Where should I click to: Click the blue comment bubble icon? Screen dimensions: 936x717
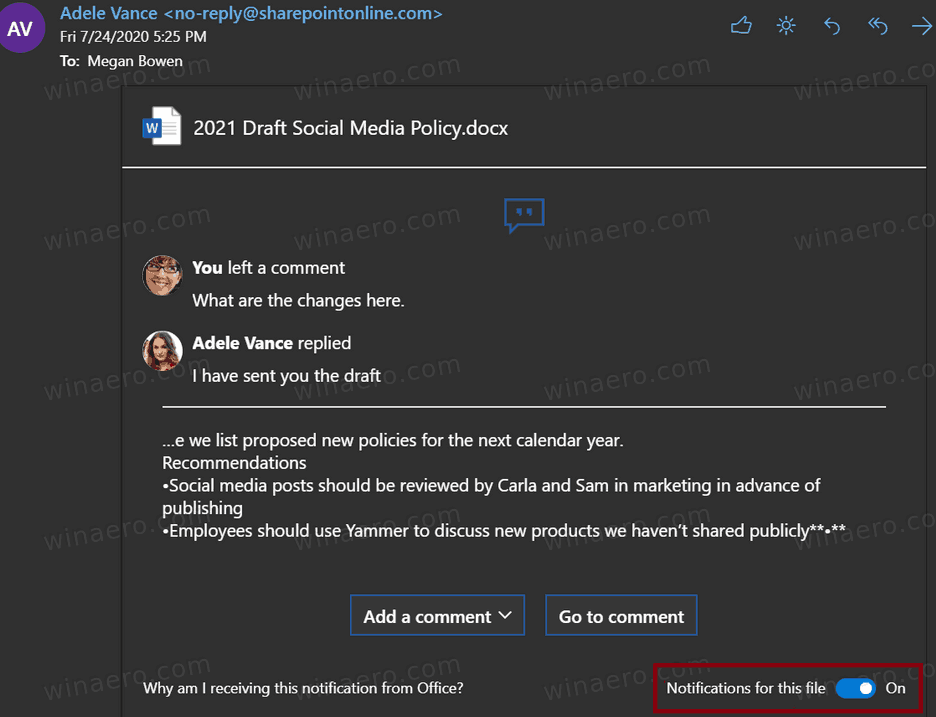pos(524,215)
